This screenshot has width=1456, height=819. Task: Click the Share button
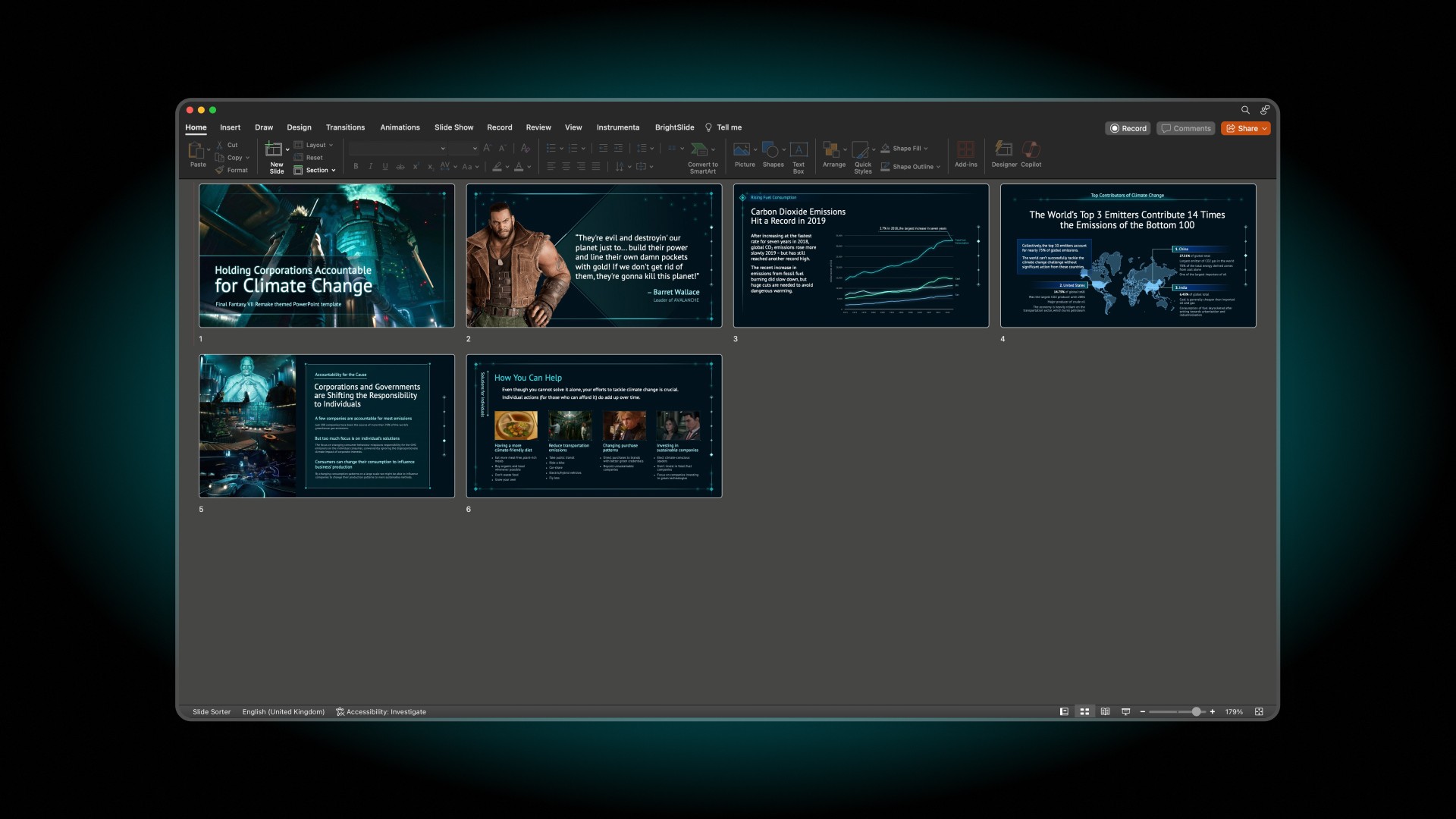tap(1244, 129)
